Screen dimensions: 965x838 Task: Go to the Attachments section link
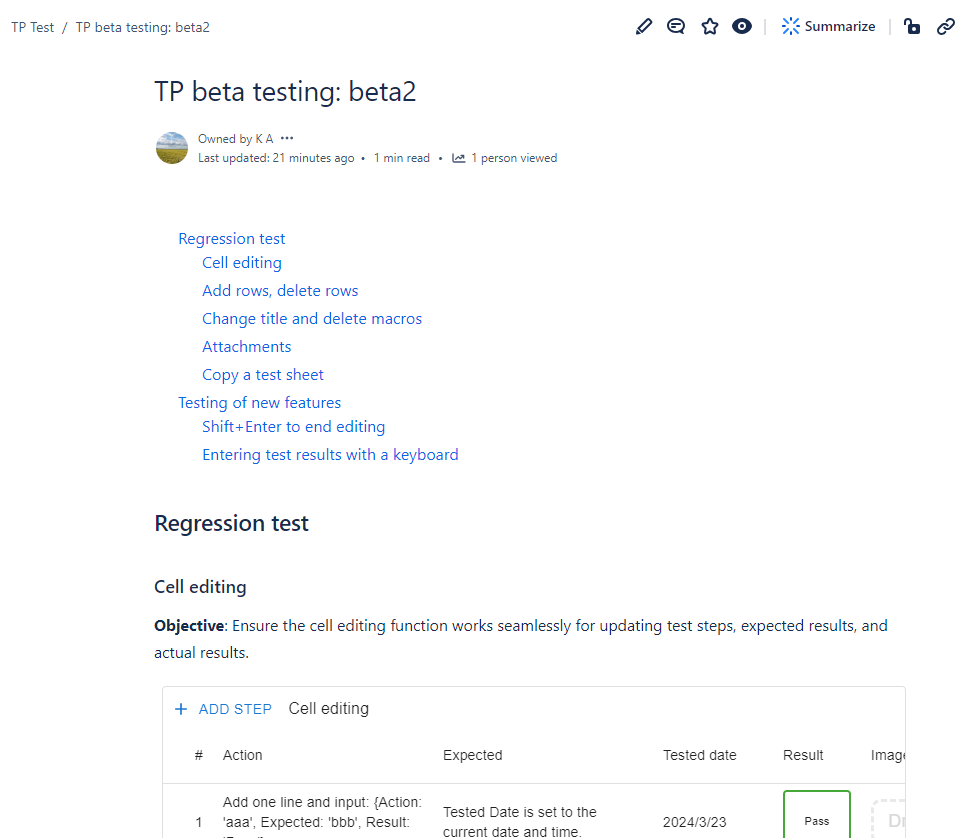(x=247, y=346)
